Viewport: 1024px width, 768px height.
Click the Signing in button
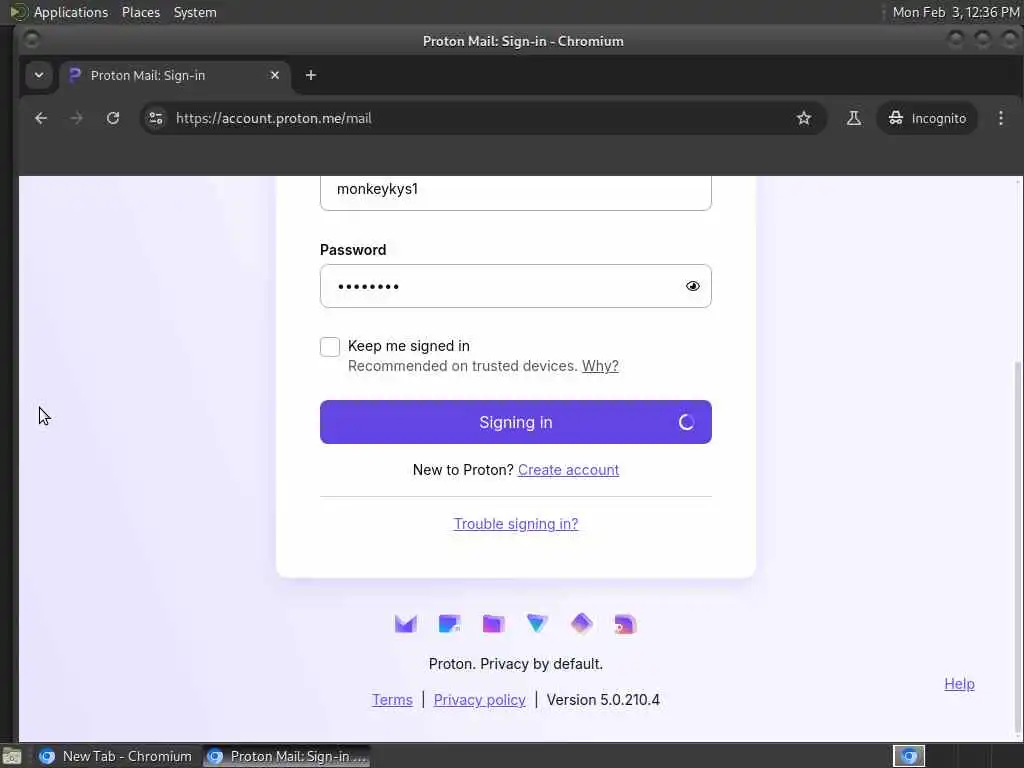click(516, 422)
